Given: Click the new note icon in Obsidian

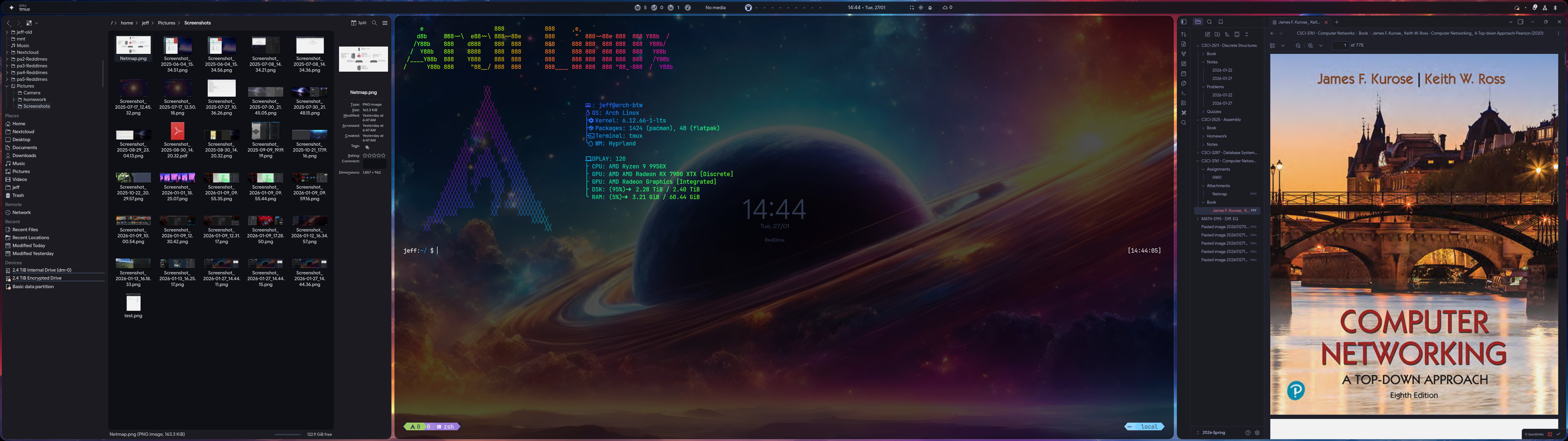Looking at the screenshot, I should (x=1208, y=34).
